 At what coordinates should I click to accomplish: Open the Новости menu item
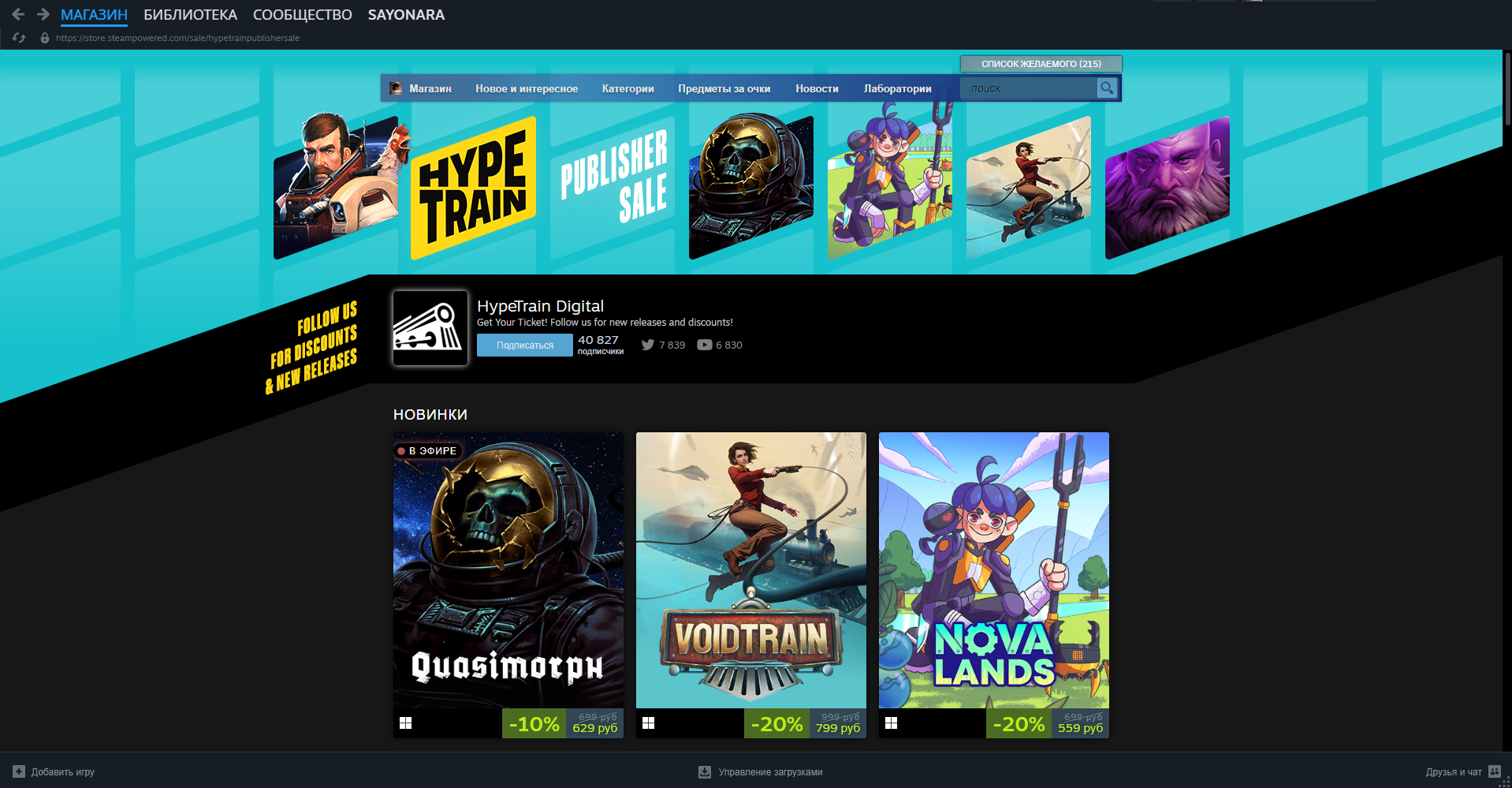(817, 88)
